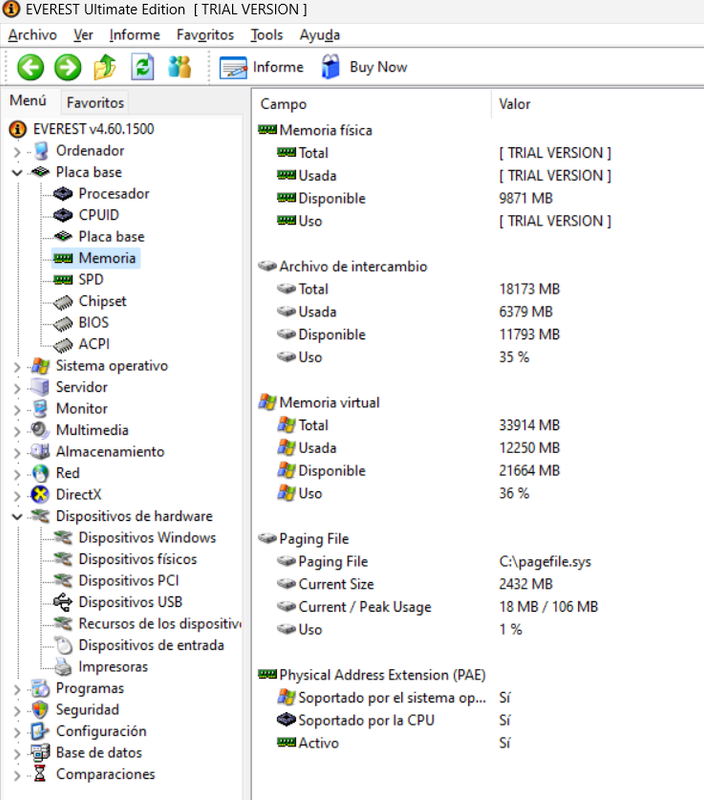This screenshot has width=704, height=800.
Task: Switch to the Menú tab
Action: click(x=28, y=101)
